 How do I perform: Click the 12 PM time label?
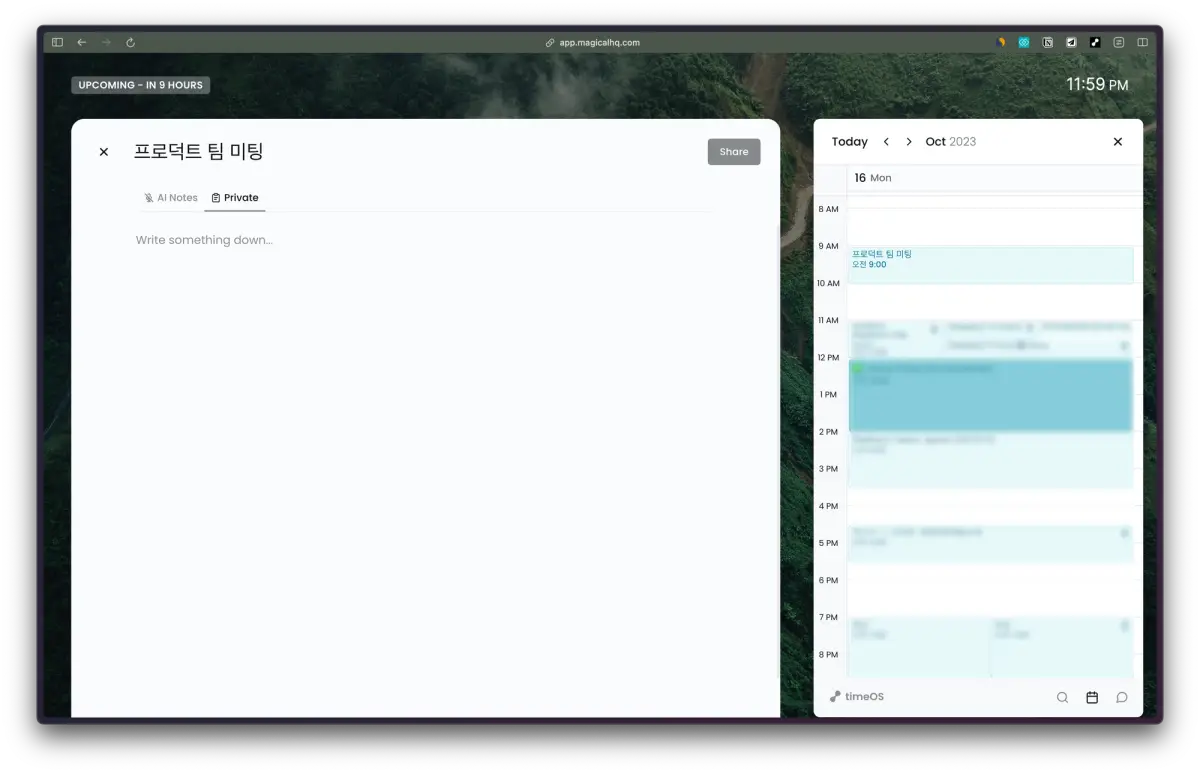(x=828, y=358)
